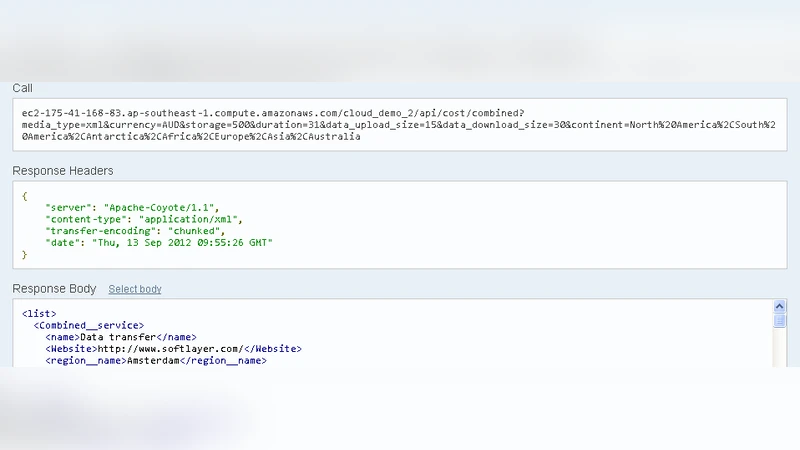
Task: Click the "Select body" link
Action: tap(135, 289)
